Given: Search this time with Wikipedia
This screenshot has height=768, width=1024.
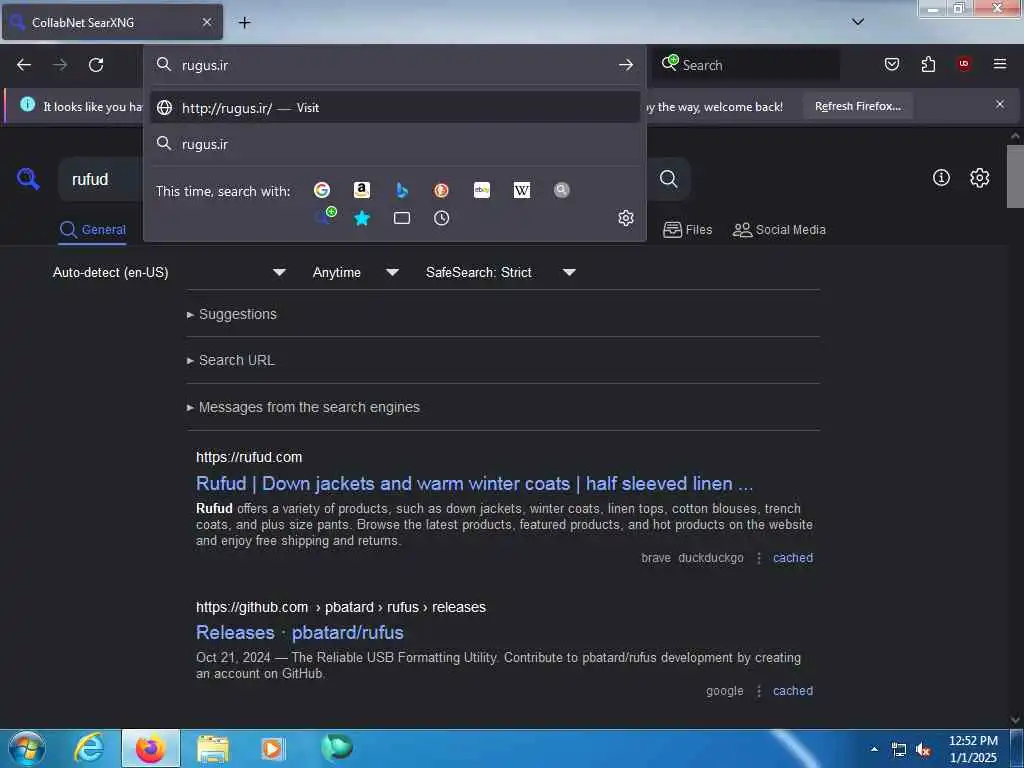Looking at the screenshot, I should point(522,190).
